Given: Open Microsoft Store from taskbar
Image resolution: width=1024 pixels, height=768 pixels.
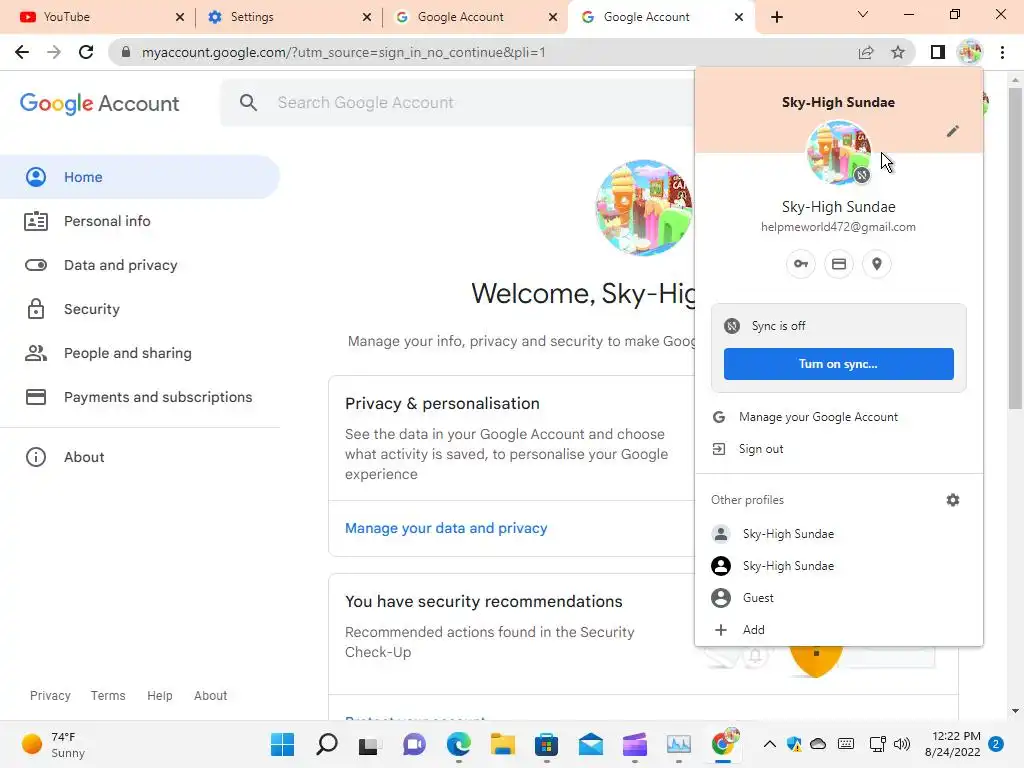Looking at the screenshot, I should coord(546,744).
